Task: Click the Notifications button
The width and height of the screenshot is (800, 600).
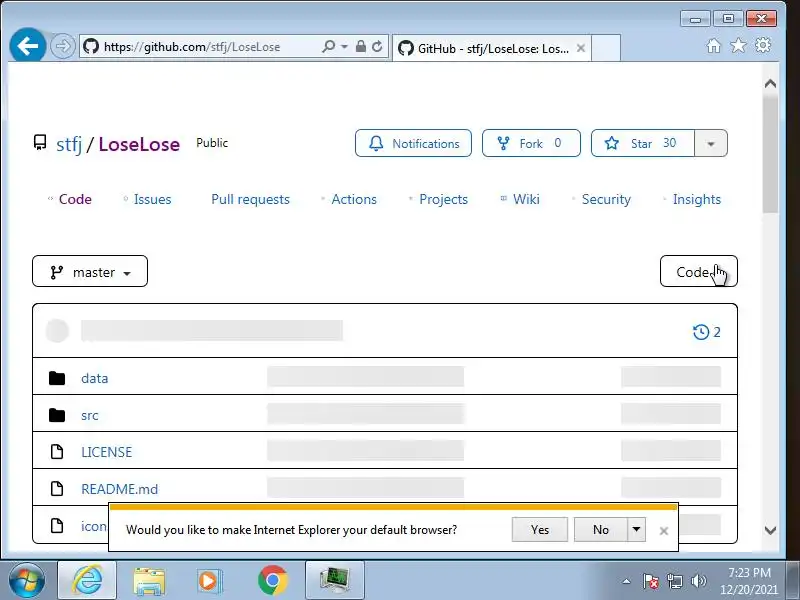Action: tap(413, 143)
